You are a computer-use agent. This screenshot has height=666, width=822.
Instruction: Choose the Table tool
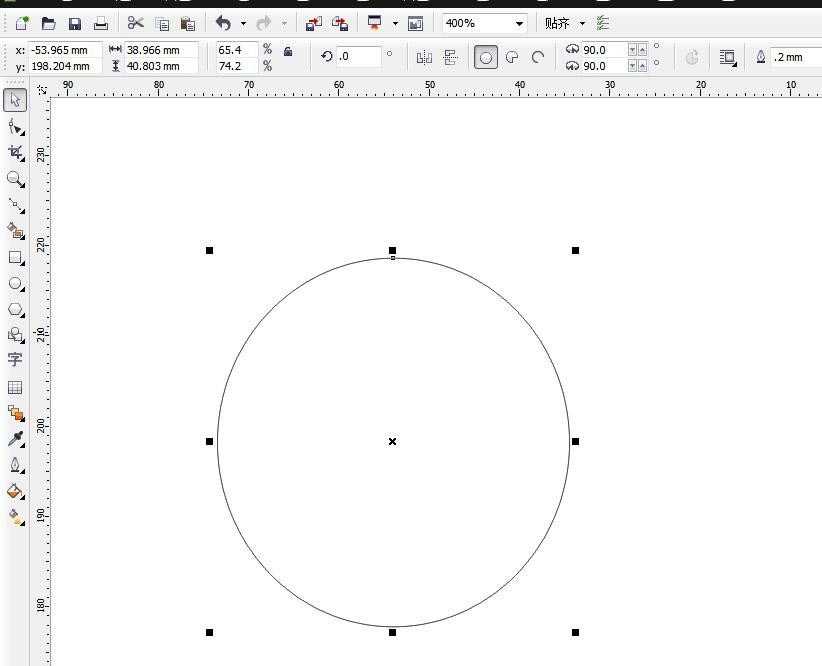tap(15, 388)
